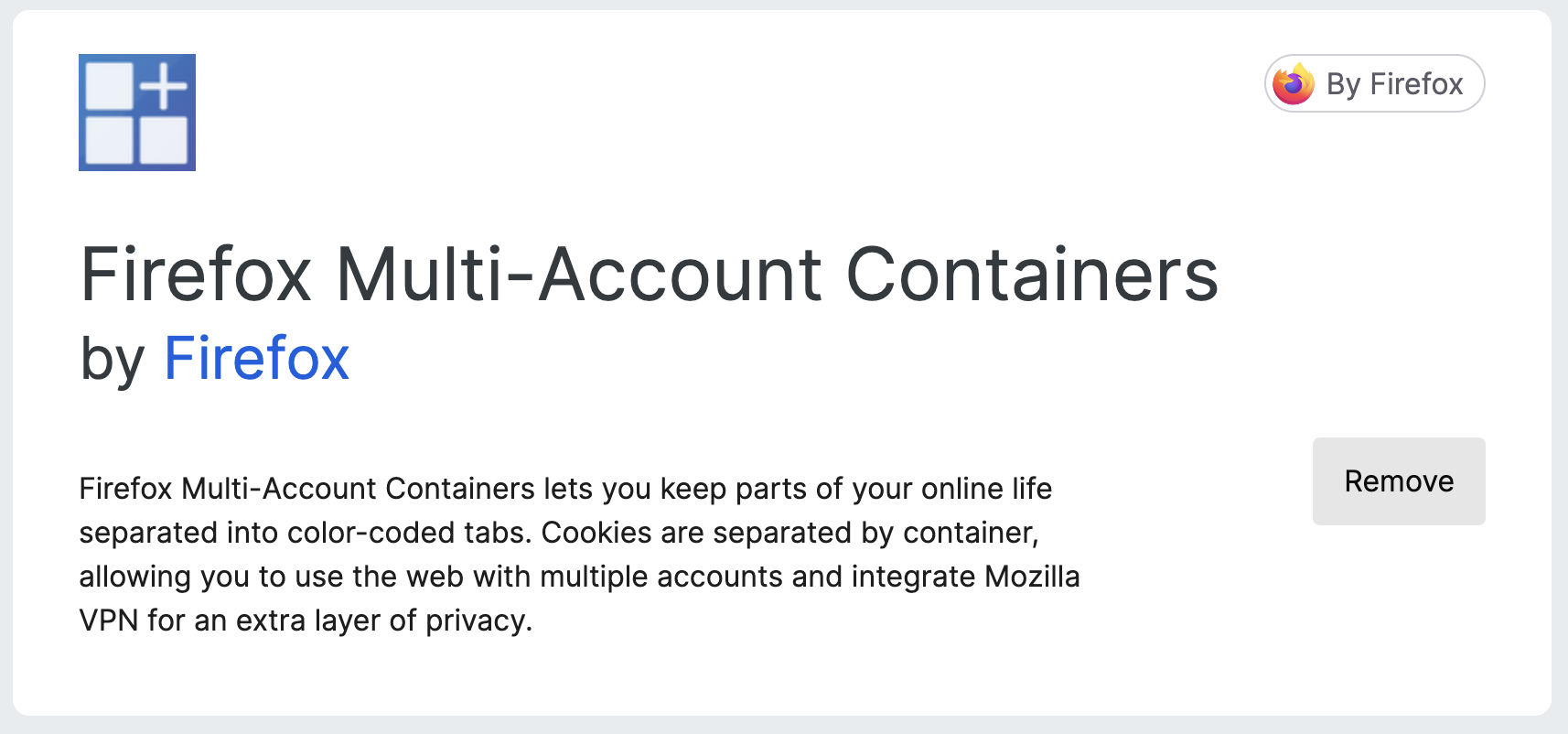Select the Firefox browser logo in the badge

click(x=1293, y=84)
